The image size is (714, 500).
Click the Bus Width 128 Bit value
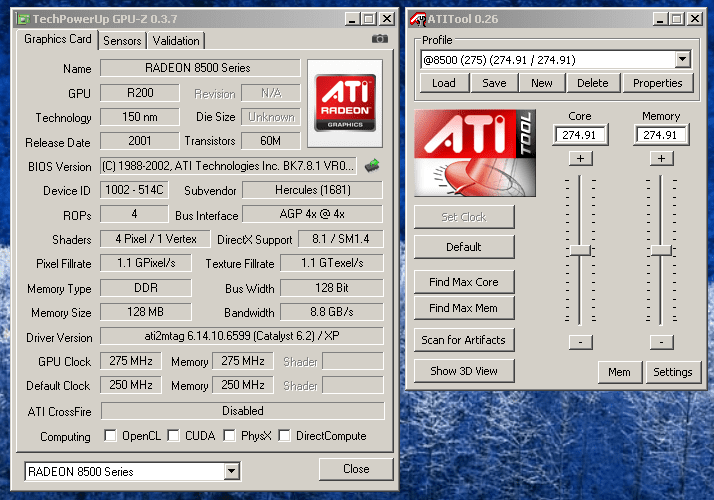click(x=332, y=288)
